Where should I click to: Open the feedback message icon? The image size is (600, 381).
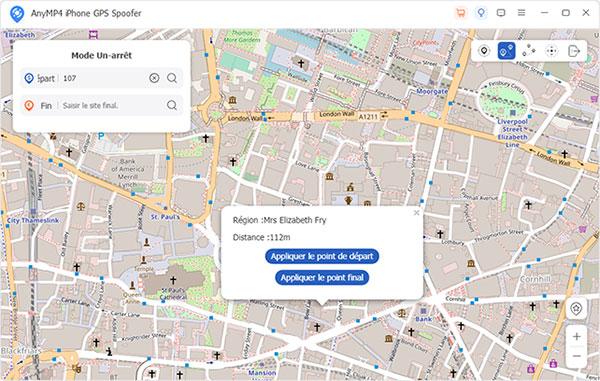pos(501,13)
